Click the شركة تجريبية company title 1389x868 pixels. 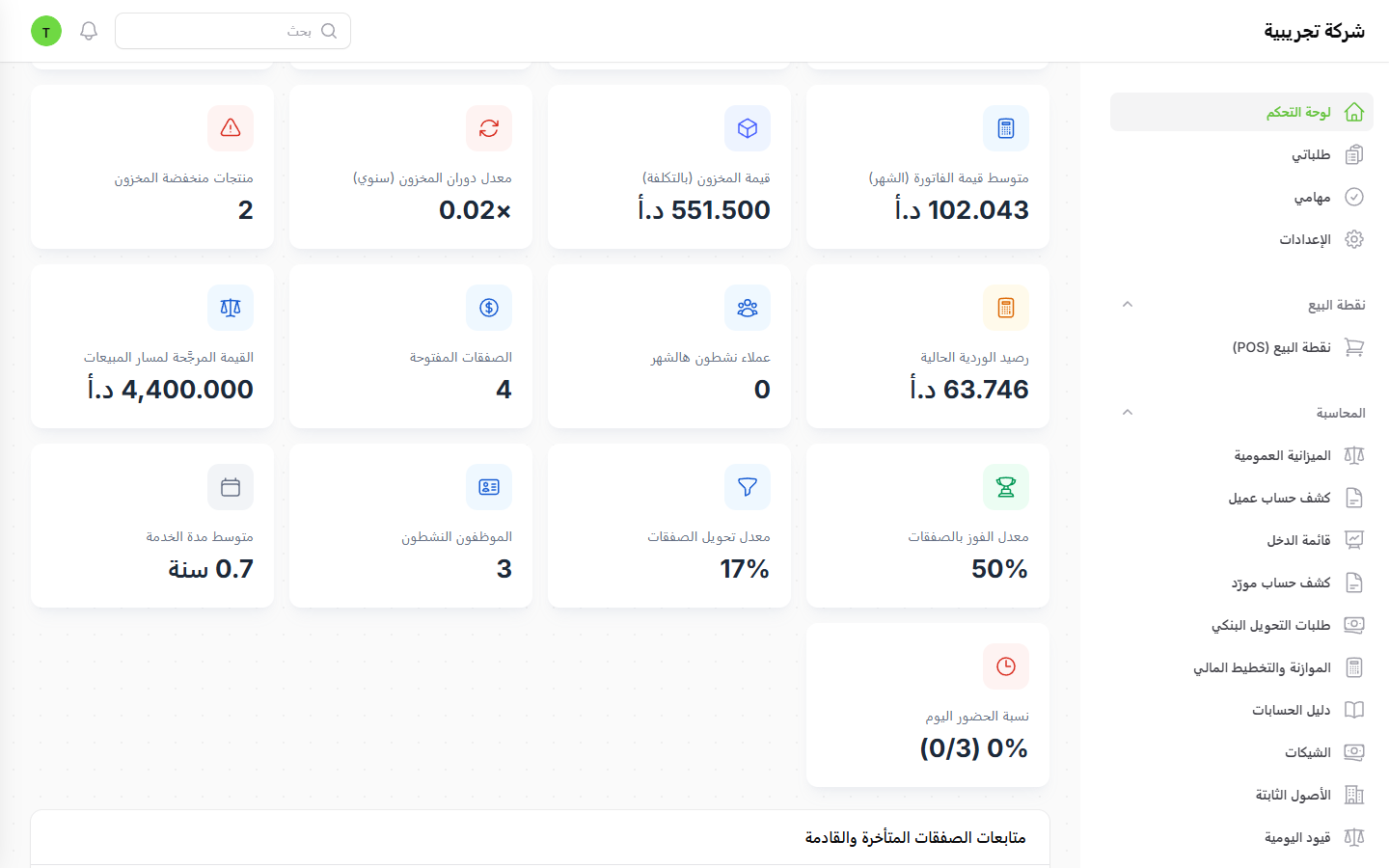(x=1315, y=31)
